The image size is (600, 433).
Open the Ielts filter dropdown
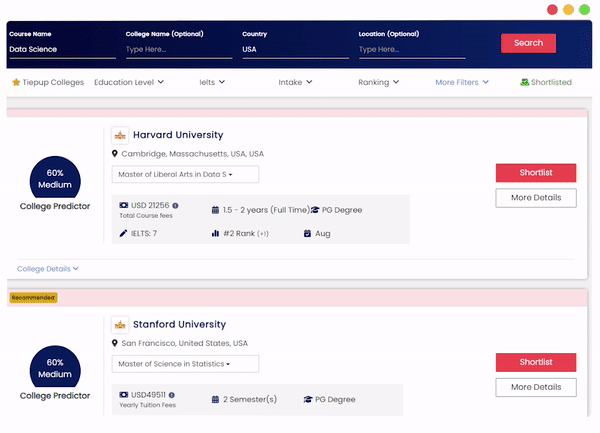(213, 82)
